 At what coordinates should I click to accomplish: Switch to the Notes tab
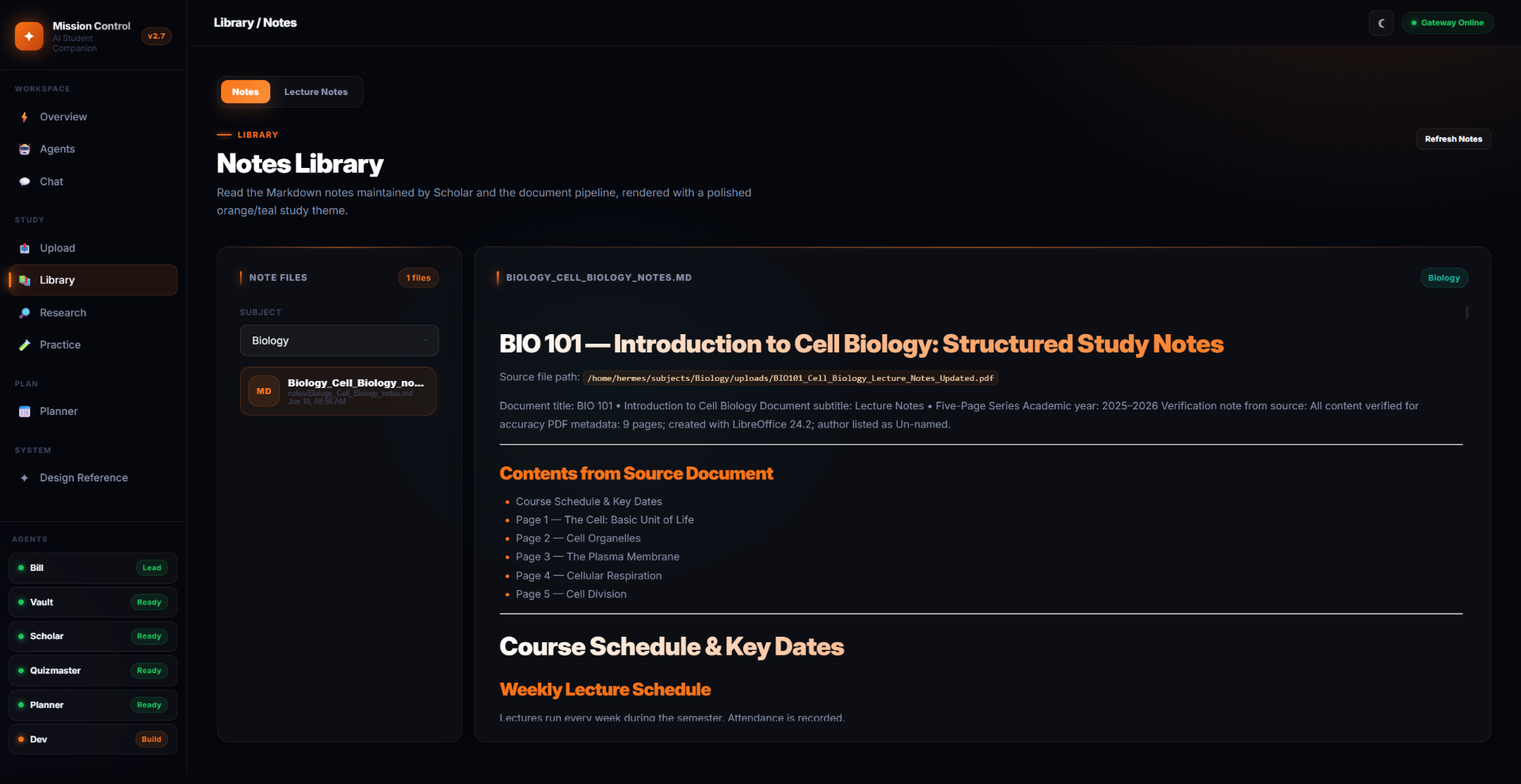tap(246, 92)
